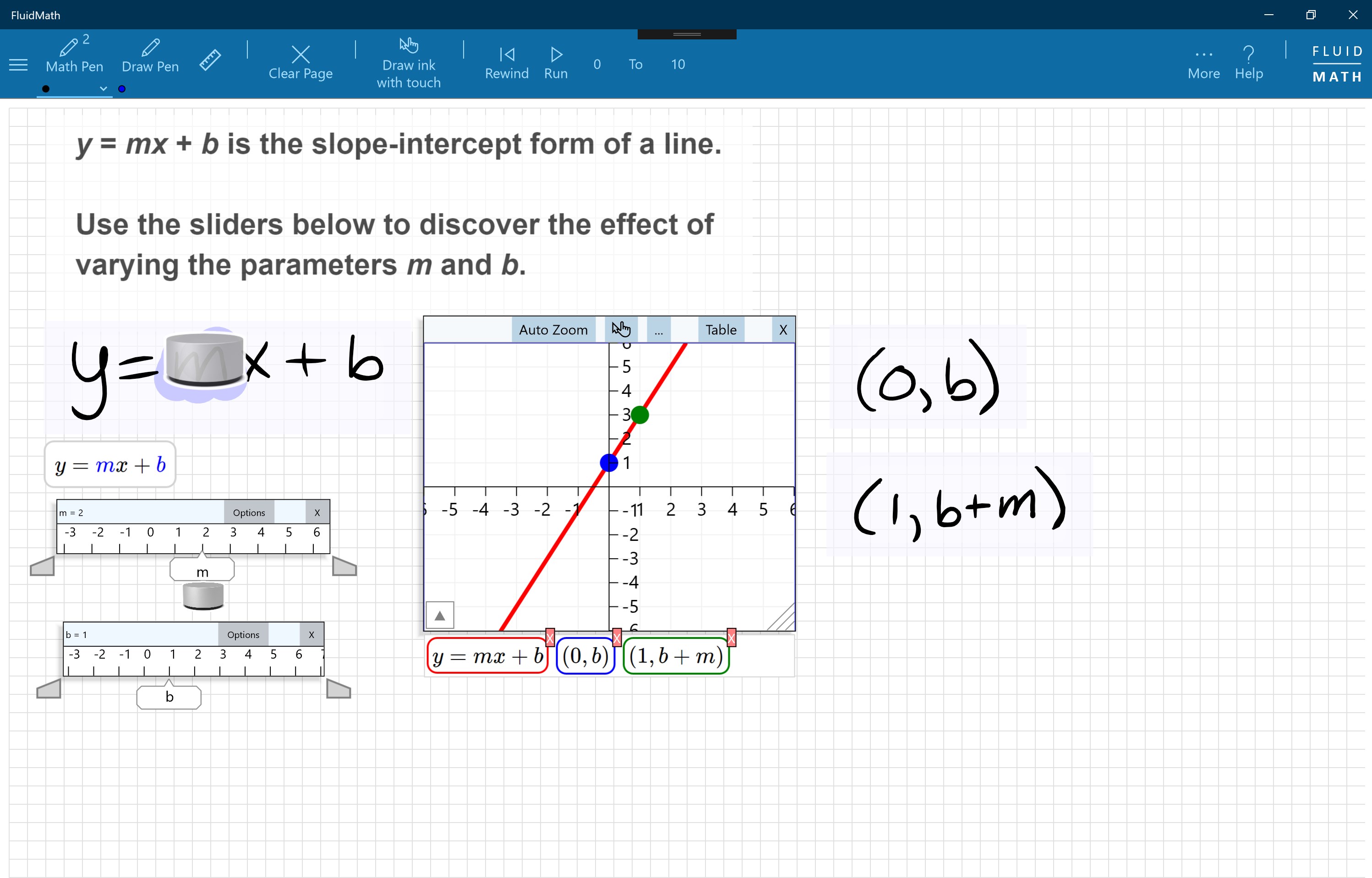Open Options for the b slider

(x=243, y=634)
